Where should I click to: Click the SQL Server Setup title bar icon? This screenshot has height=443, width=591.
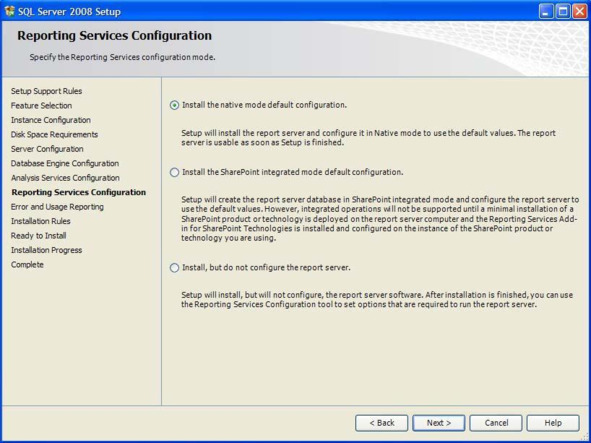pos(9,11)
